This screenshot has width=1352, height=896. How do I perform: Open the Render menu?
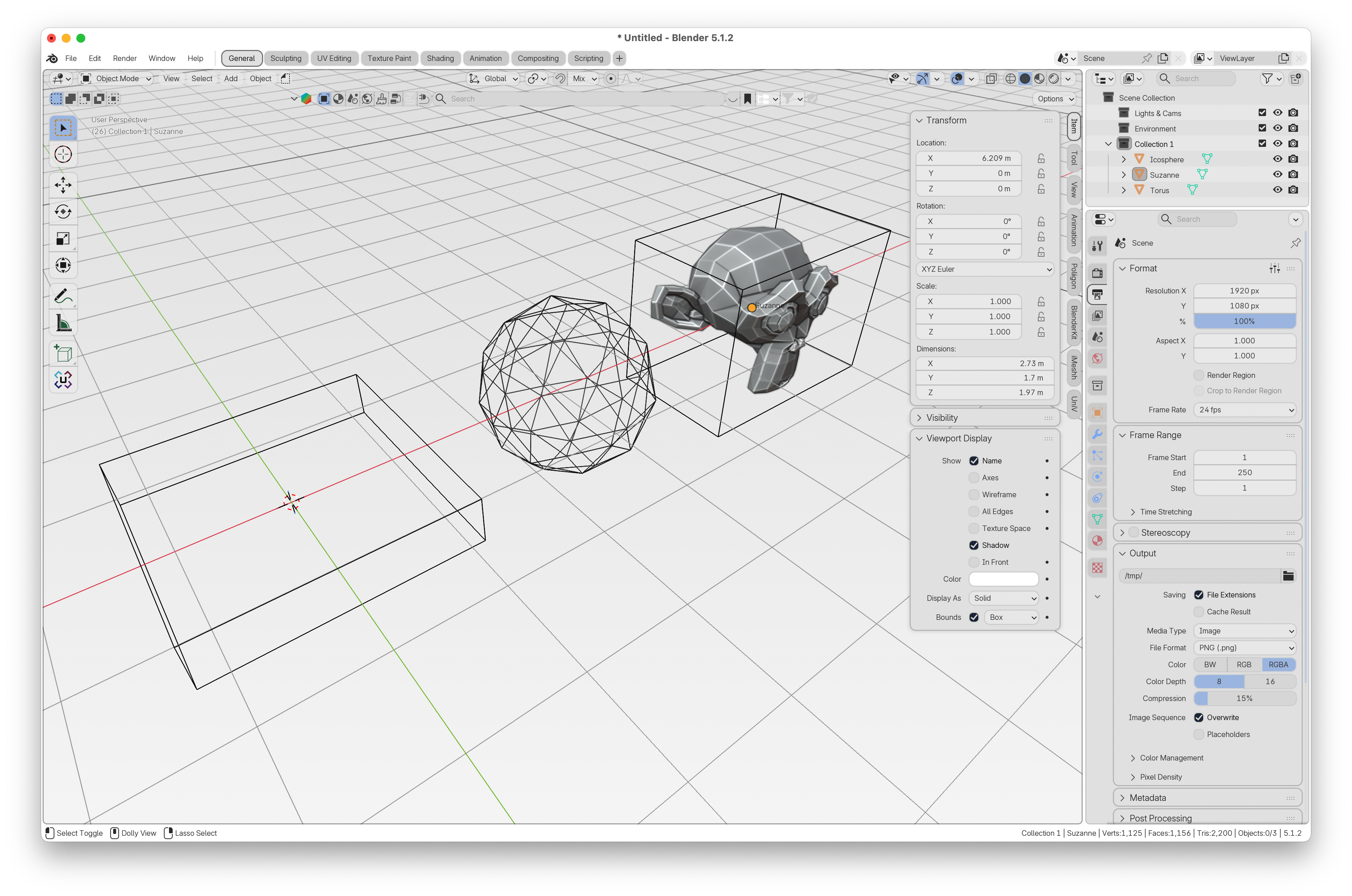click(124, 58)
